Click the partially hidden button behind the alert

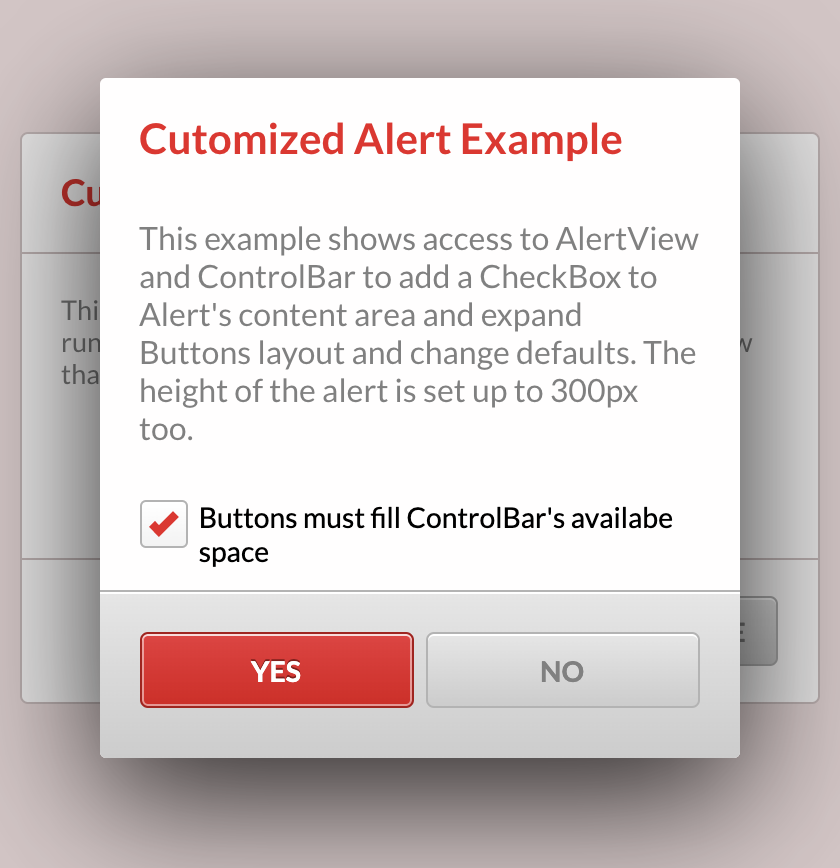pos(759,631)
